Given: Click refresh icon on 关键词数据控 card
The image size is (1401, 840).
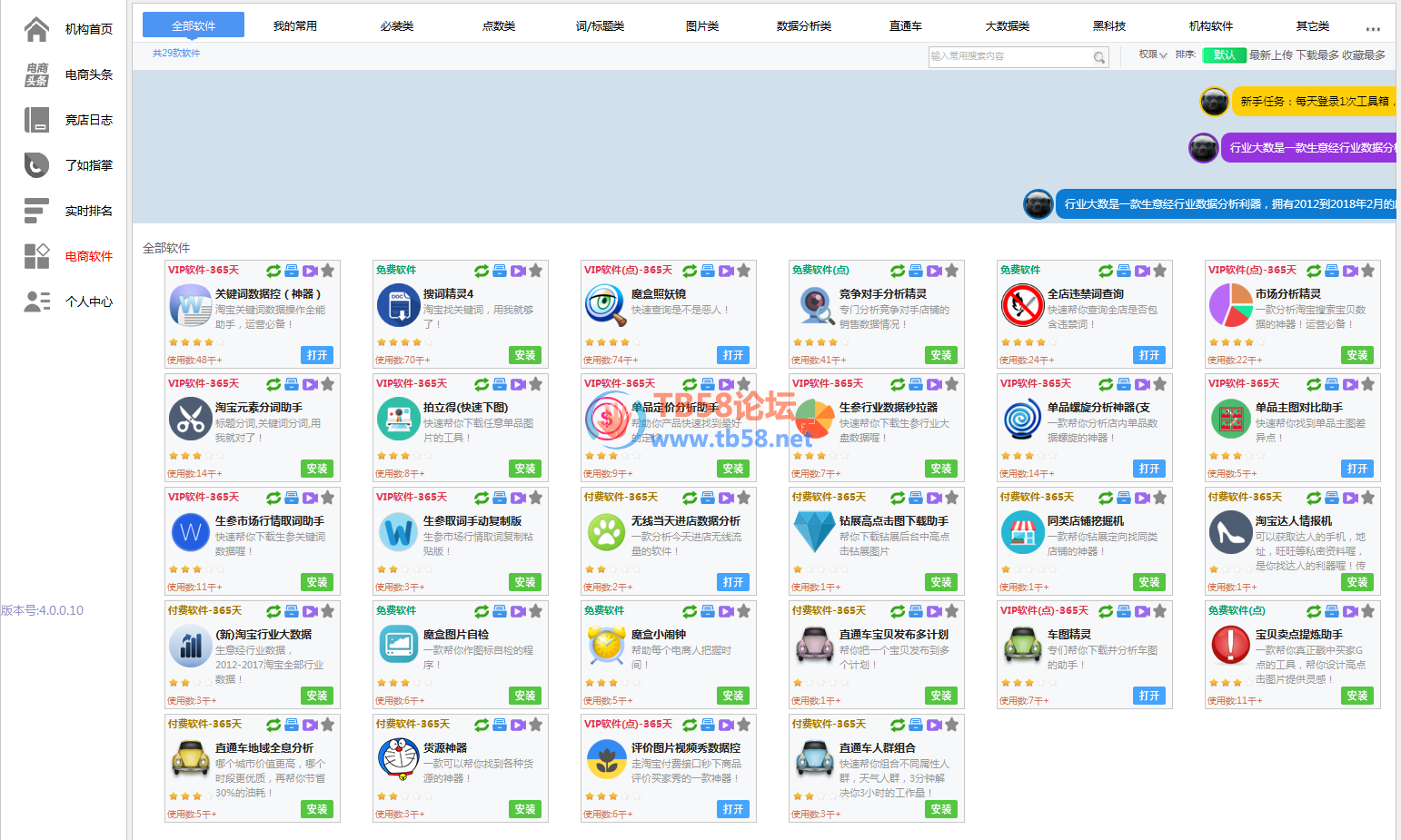Looking at the screenshot, I should click(273, 271).
